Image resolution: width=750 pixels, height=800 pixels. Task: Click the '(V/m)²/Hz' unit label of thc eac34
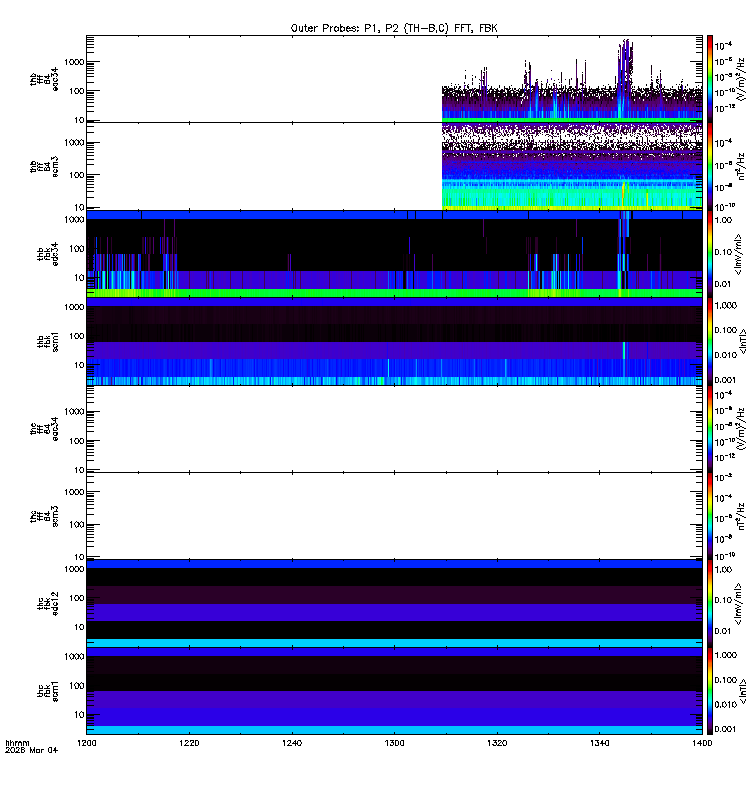(741, 431)
